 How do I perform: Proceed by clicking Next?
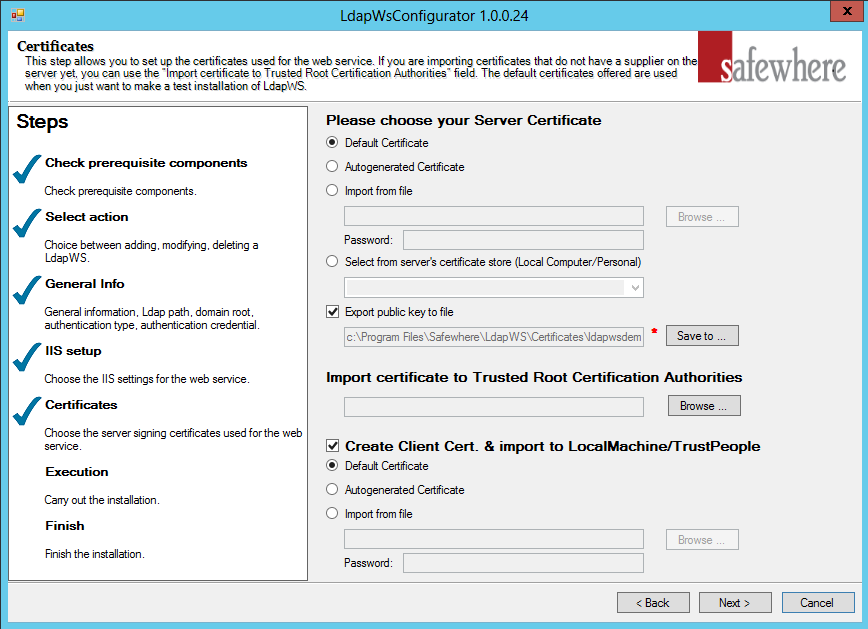point(735,602)
